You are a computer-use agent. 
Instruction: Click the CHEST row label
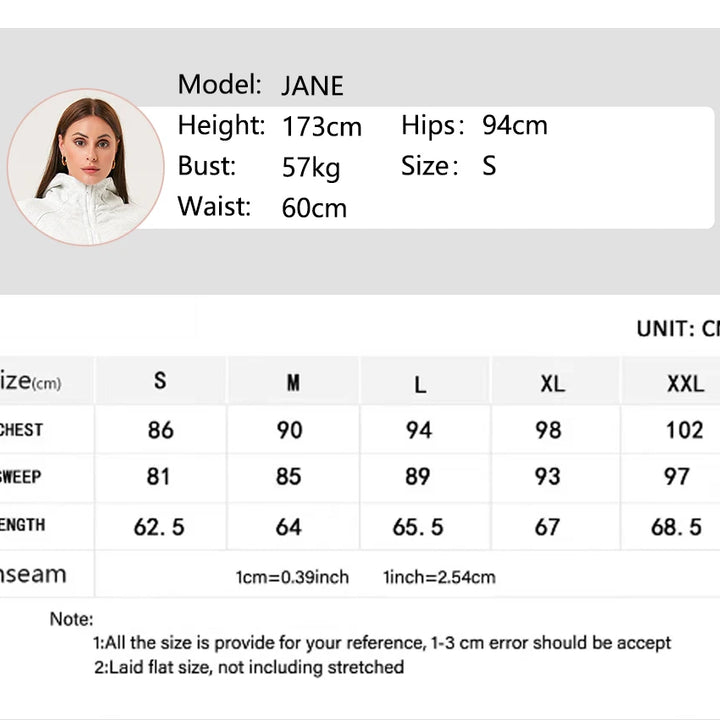click(x=22, y=430)
